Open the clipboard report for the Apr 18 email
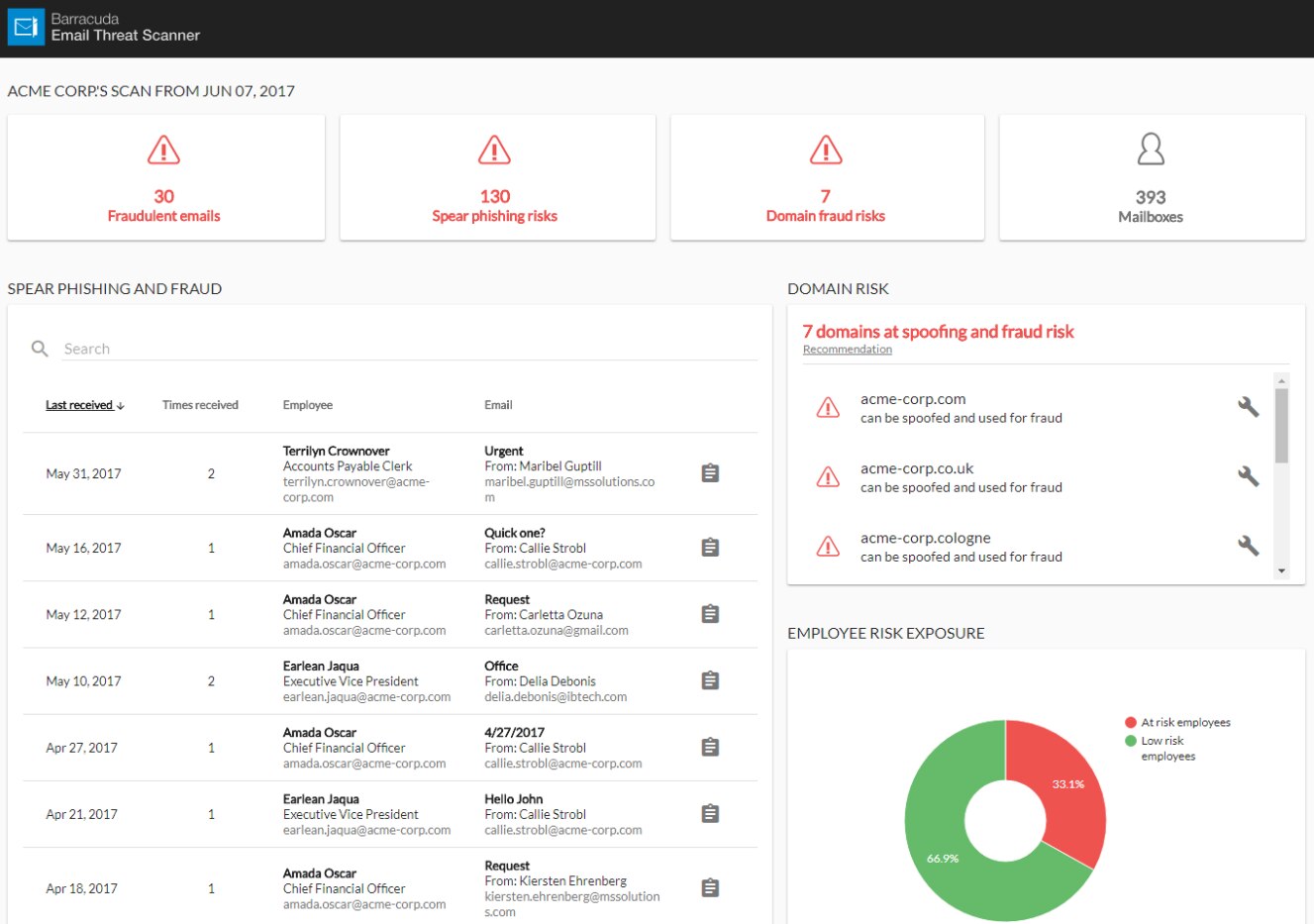Viewport: 1314px width, 924px height. 709,887
